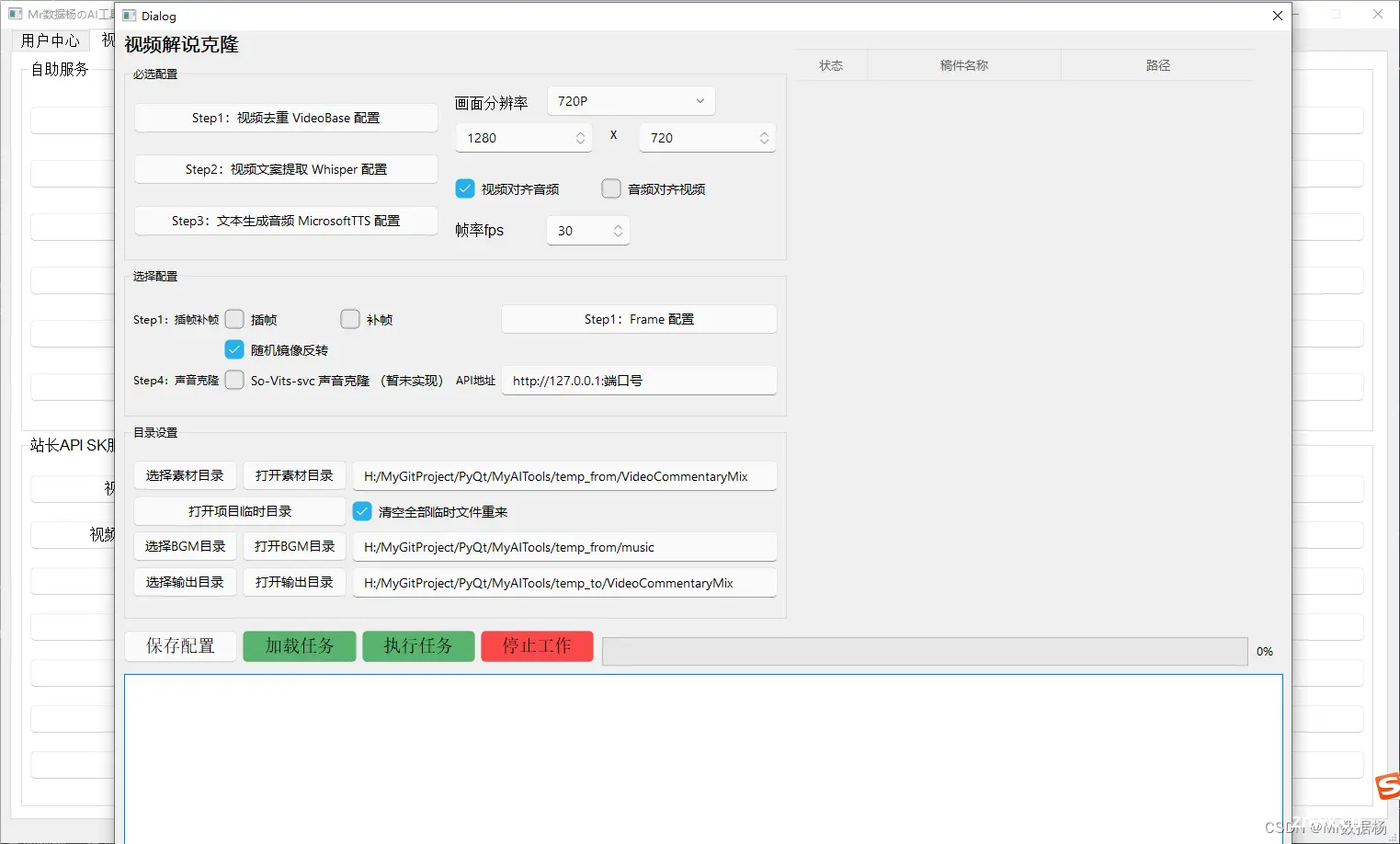Click green 加载任务 button

point(300,646)
